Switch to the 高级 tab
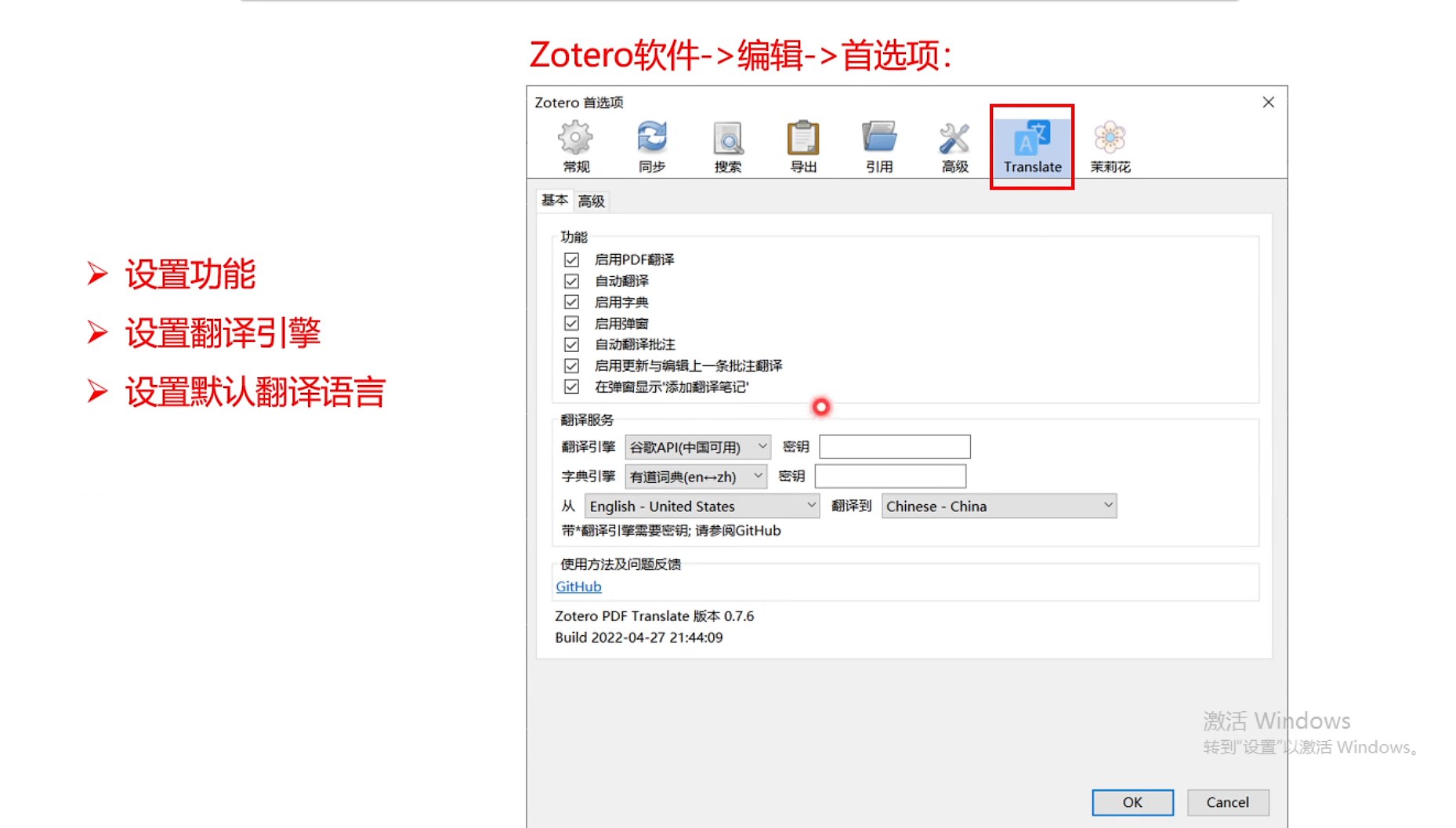The height and width of the screenshot is (828, 1456). (591, 202)
